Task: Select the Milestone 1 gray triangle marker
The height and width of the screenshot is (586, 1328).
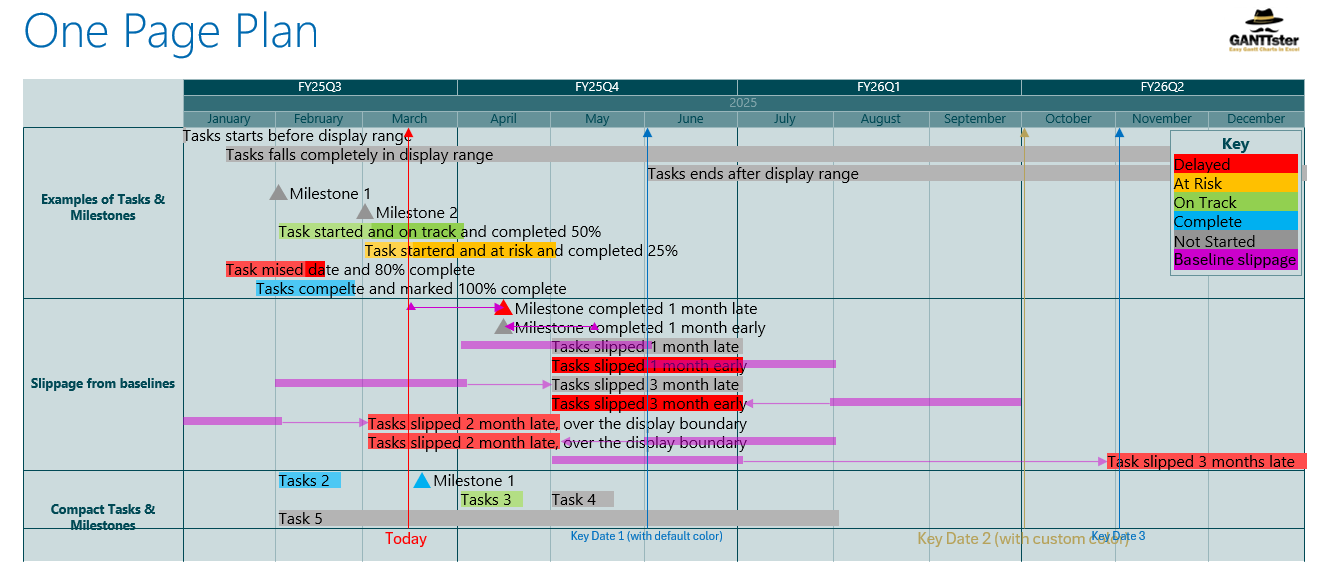Action: pyautogui.click(x=278, y=193)
